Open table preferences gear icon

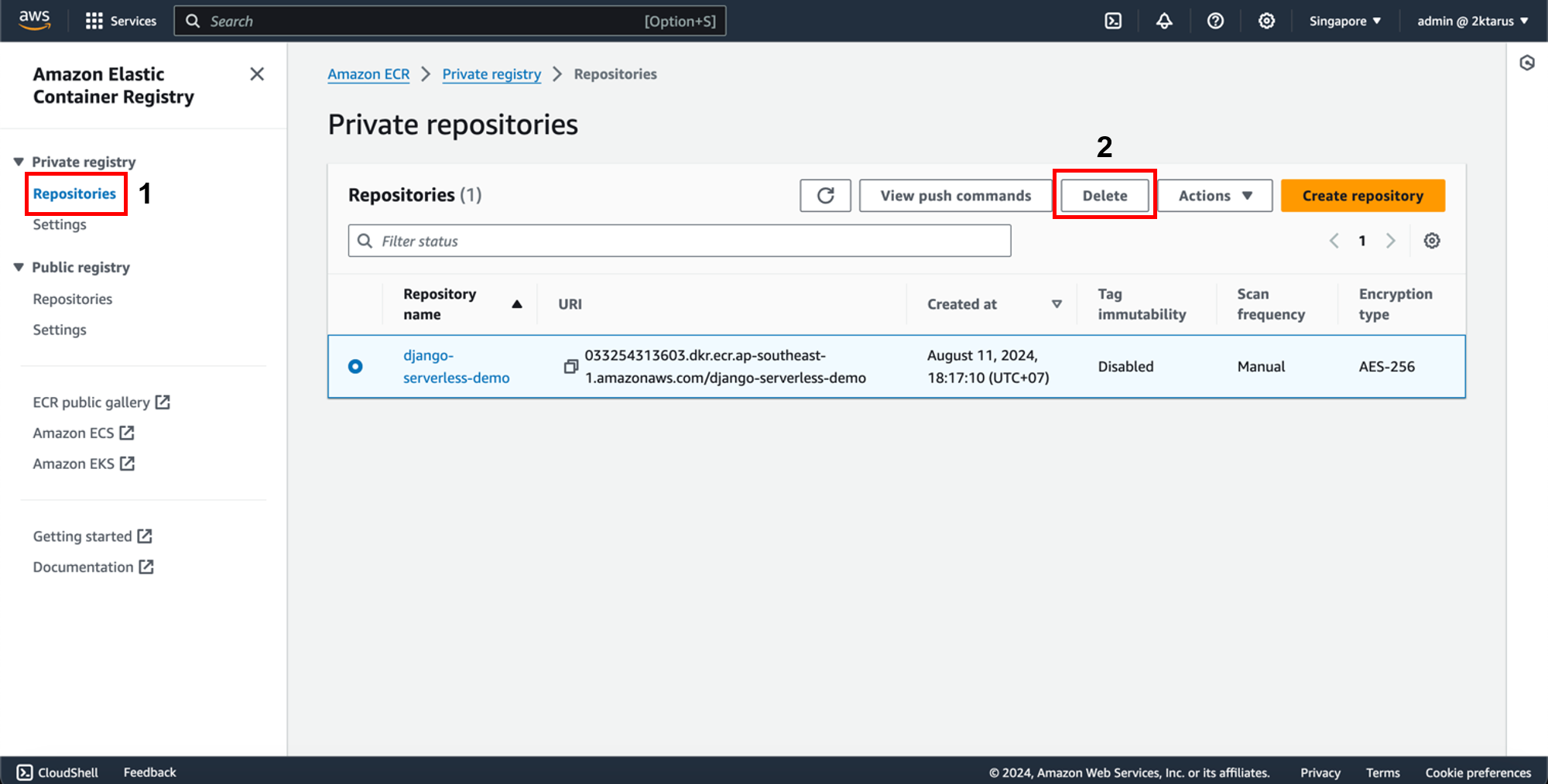pos(1432,241)
